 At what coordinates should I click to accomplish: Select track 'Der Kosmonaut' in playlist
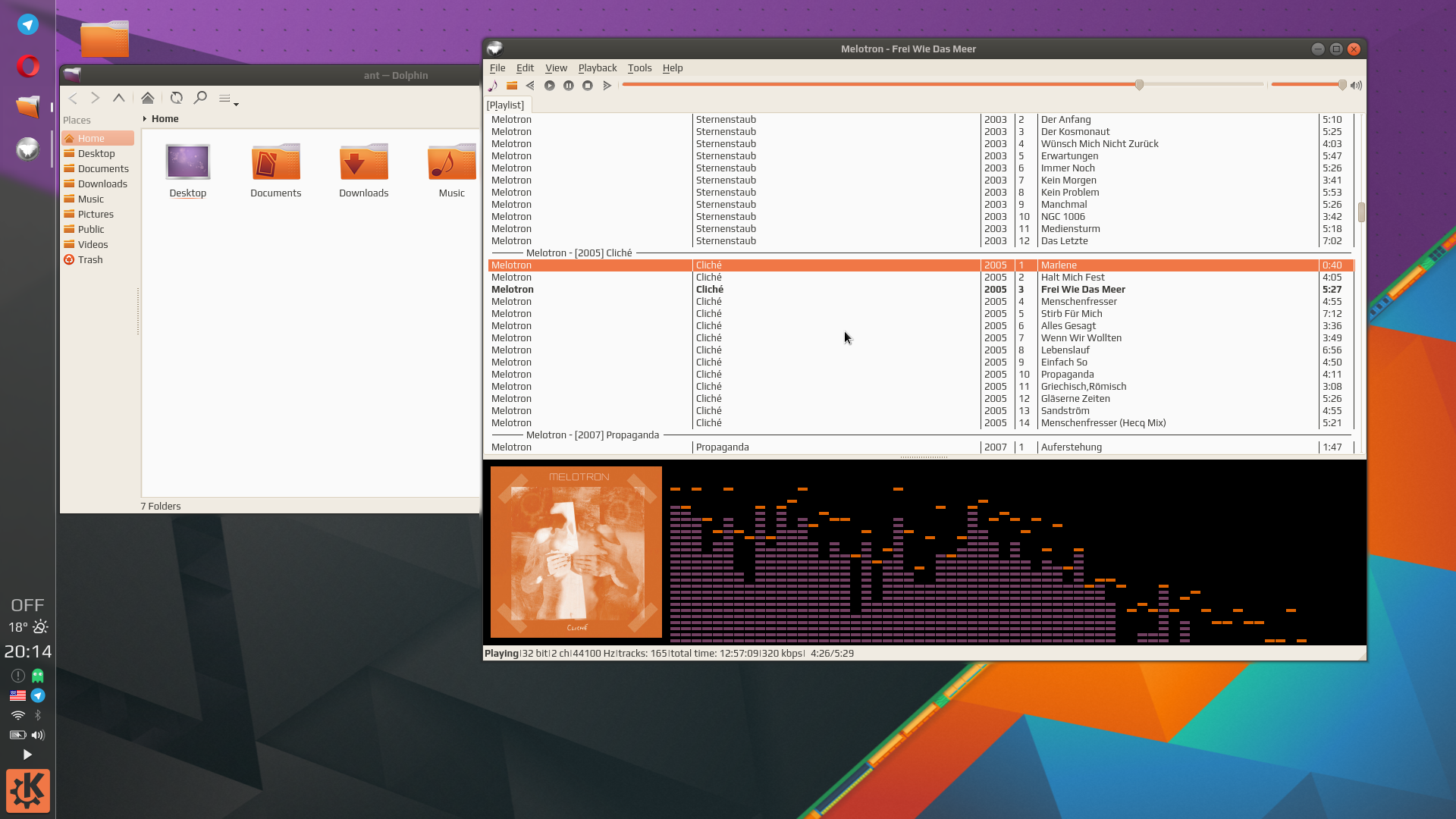921,132
